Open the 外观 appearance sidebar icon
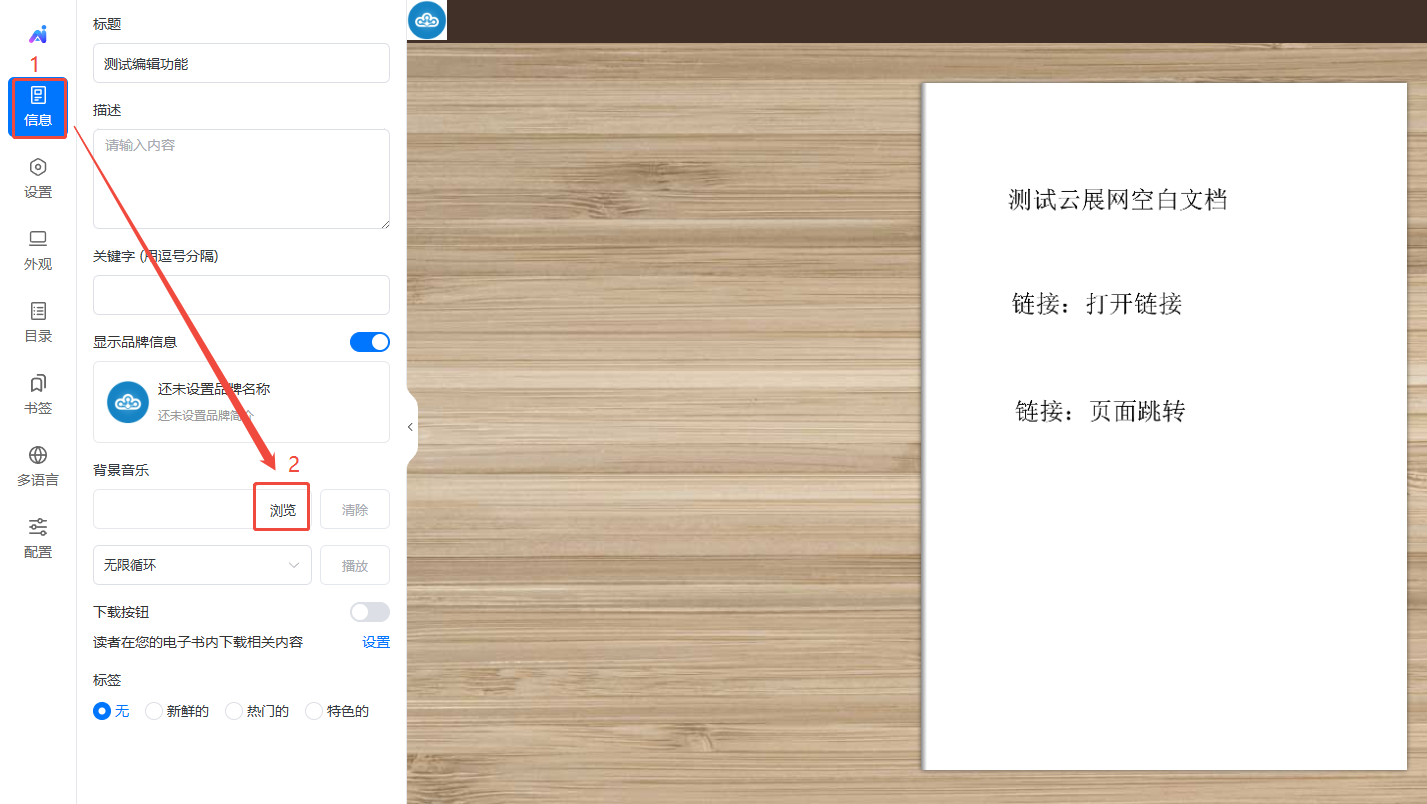This screenshot has height=804, width=1427. 38,250
